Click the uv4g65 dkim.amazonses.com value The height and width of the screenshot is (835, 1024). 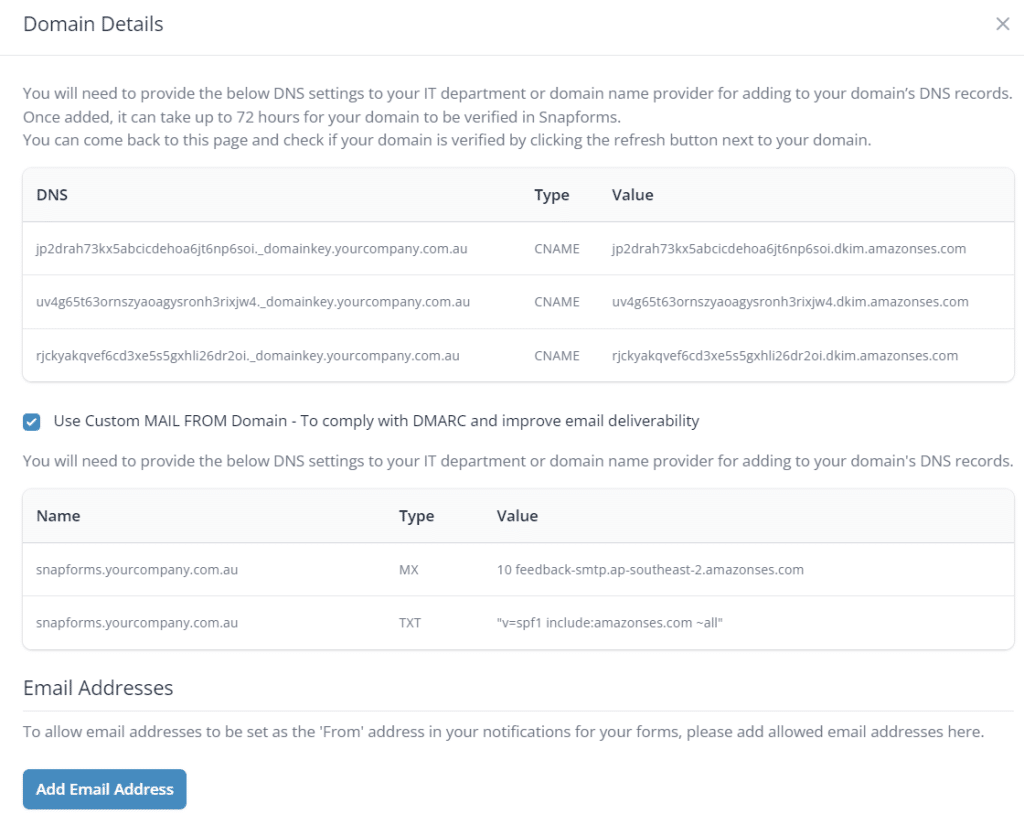790,301
